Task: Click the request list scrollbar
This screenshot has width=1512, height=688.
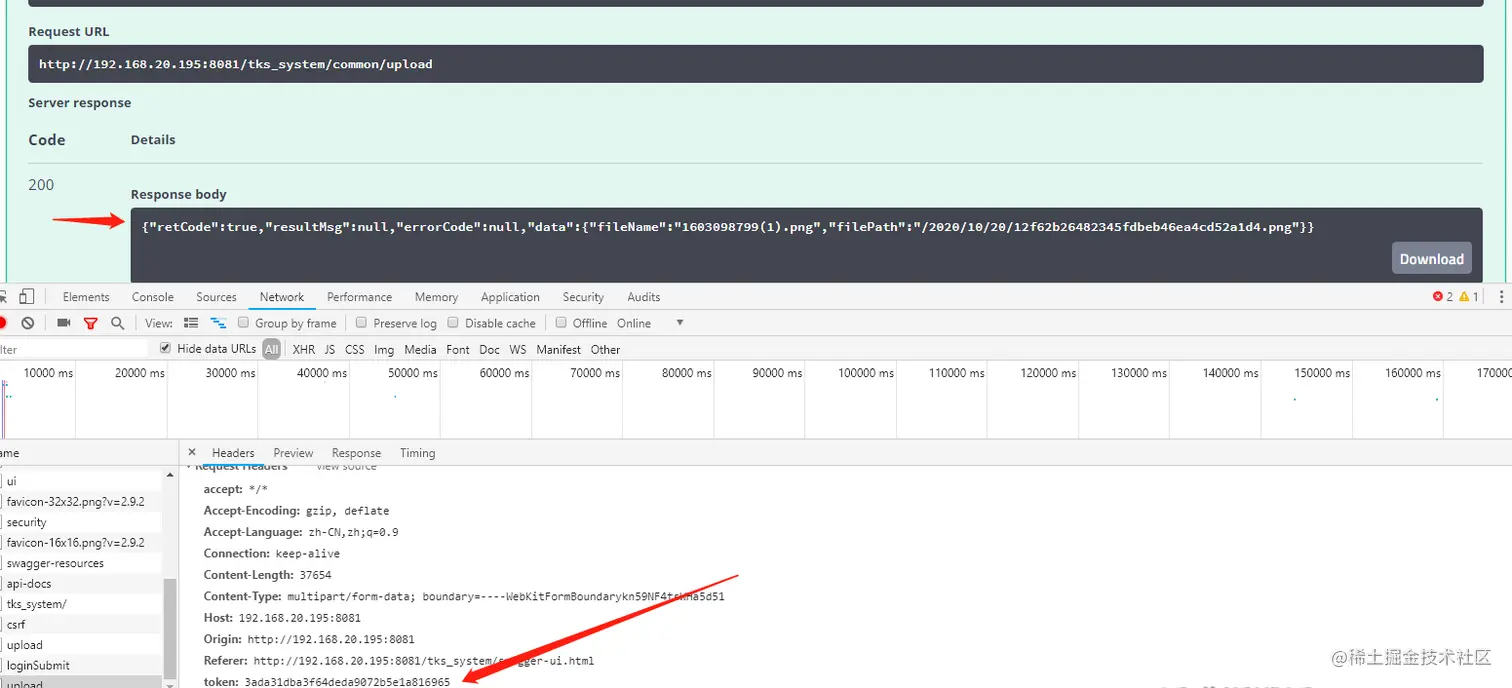Action: (x=170, y=628)
